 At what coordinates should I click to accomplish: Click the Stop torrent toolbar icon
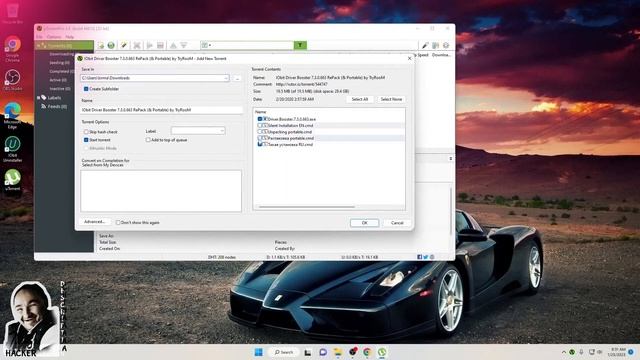coord(160,45)
